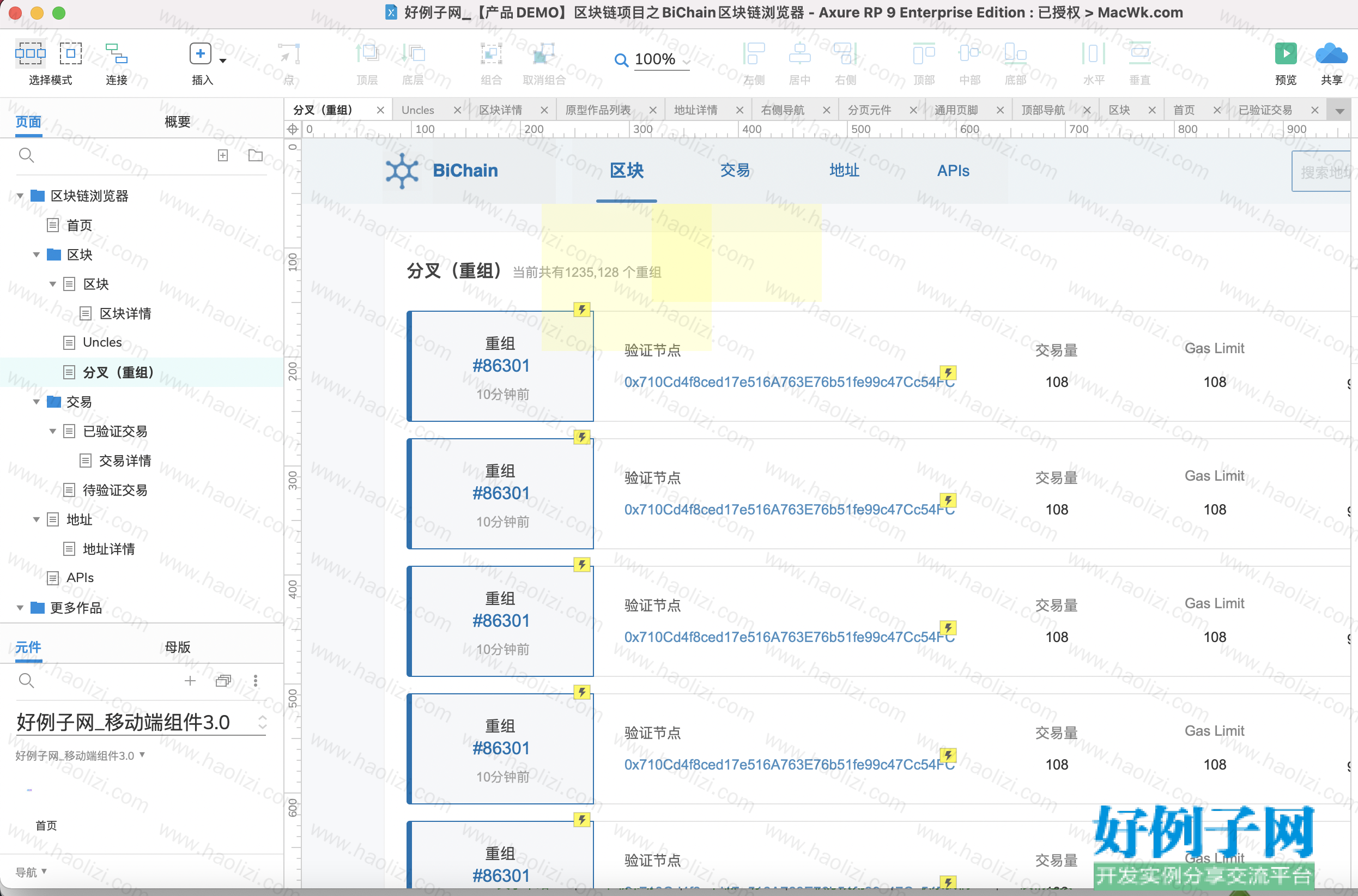
Task: Open the 100% zoom level dropdown
Action: click(x=686, y=61)
